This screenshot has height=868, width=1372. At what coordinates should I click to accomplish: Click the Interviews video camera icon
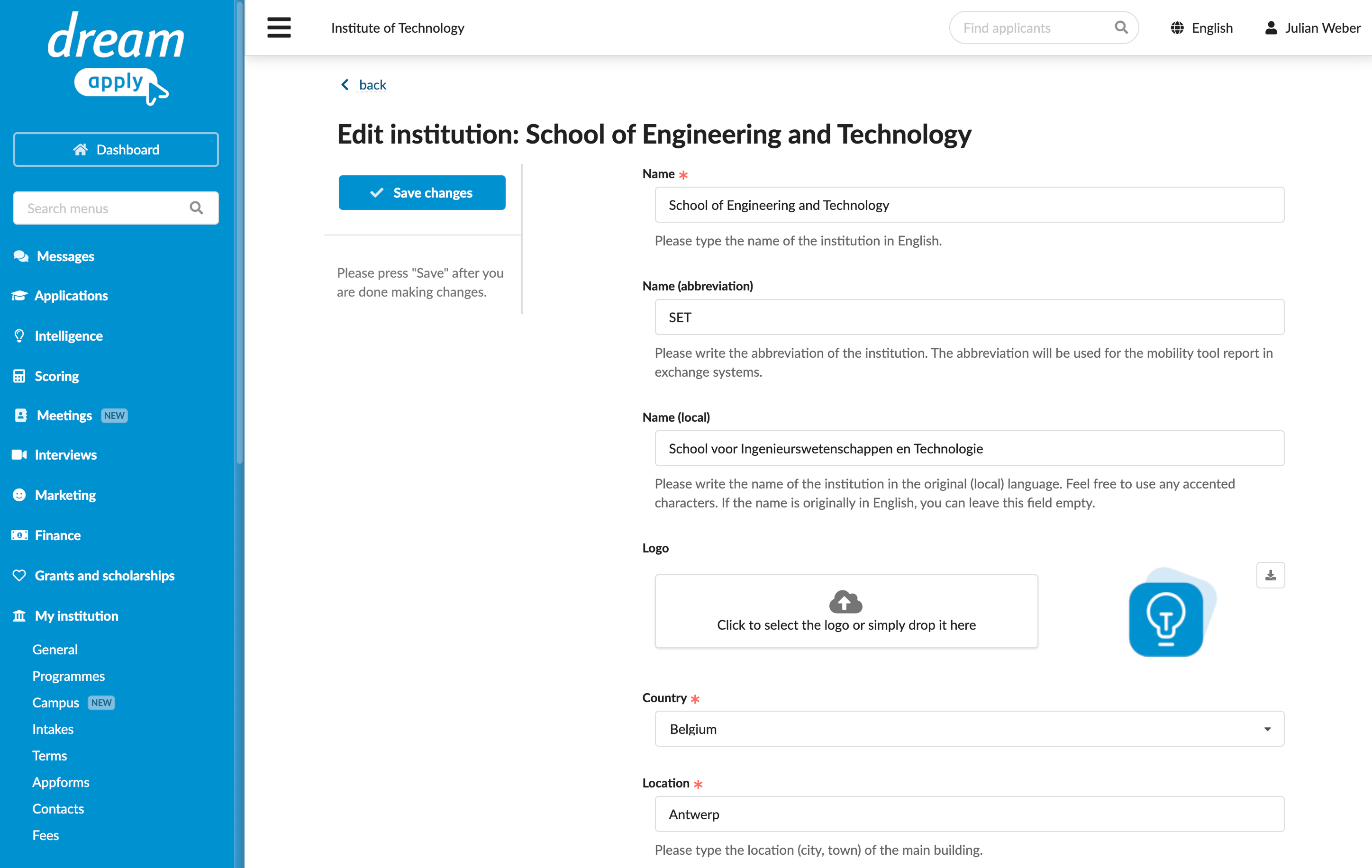(x=19, y=454)
